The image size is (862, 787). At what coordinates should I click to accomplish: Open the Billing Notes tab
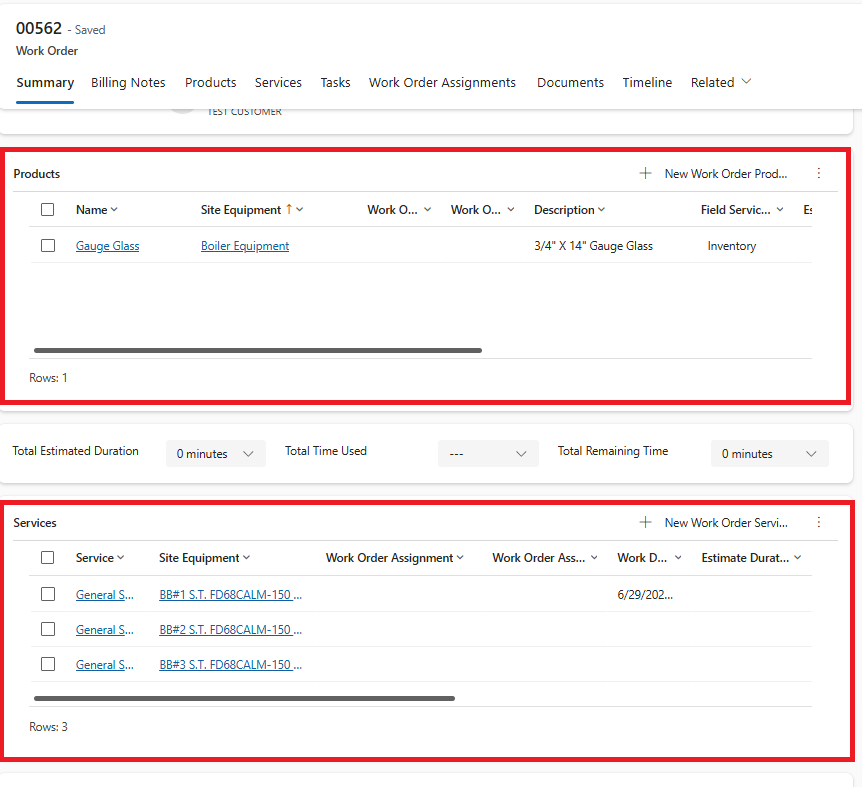pos(128,82)
